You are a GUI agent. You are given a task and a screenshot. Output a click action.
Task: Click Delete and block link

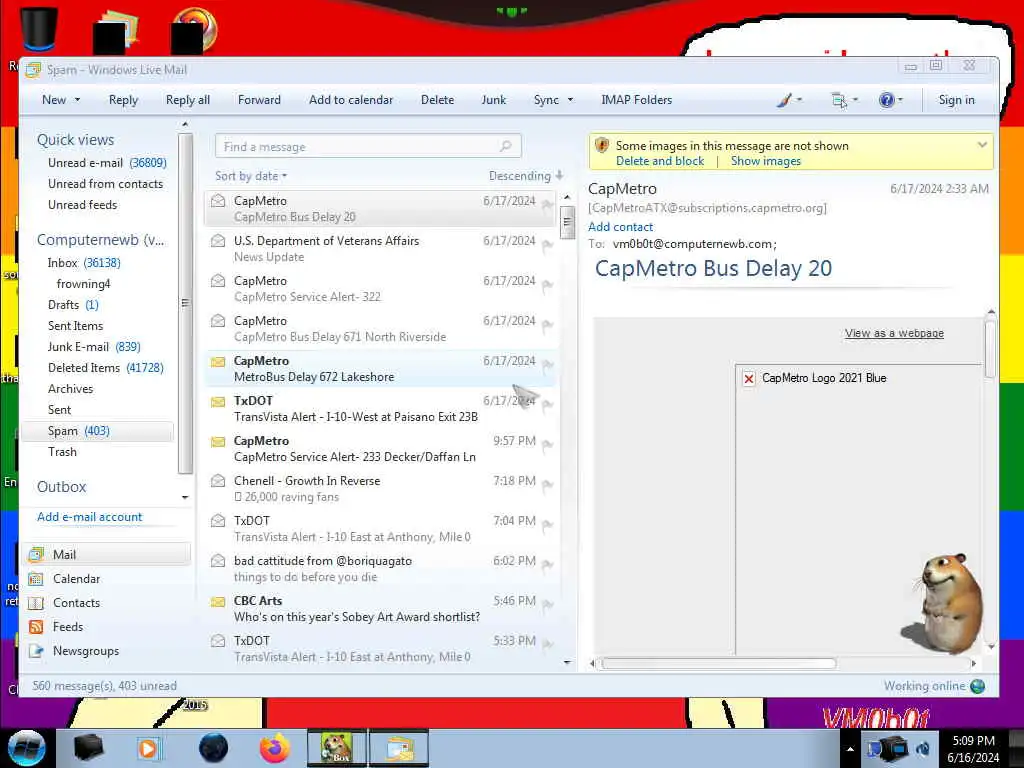point(660,161)
